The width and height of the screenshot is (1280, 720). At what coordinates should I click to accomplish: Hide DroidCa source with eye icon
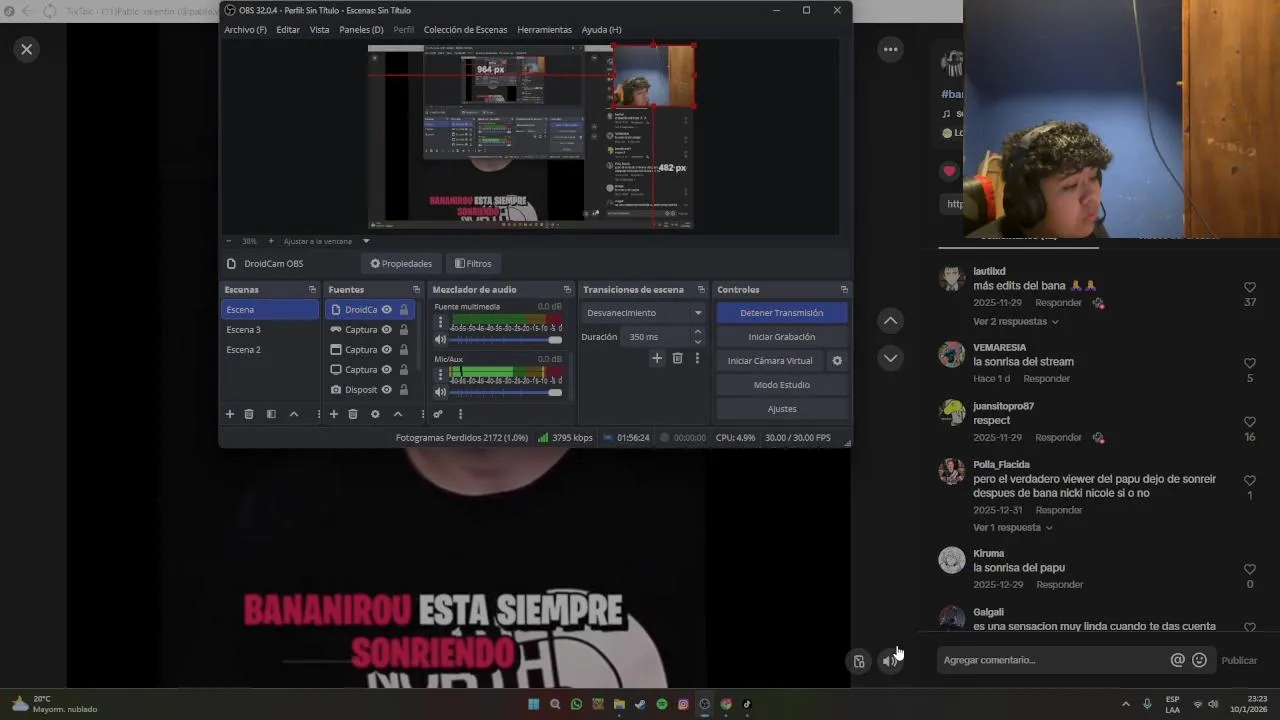point(386,310)
